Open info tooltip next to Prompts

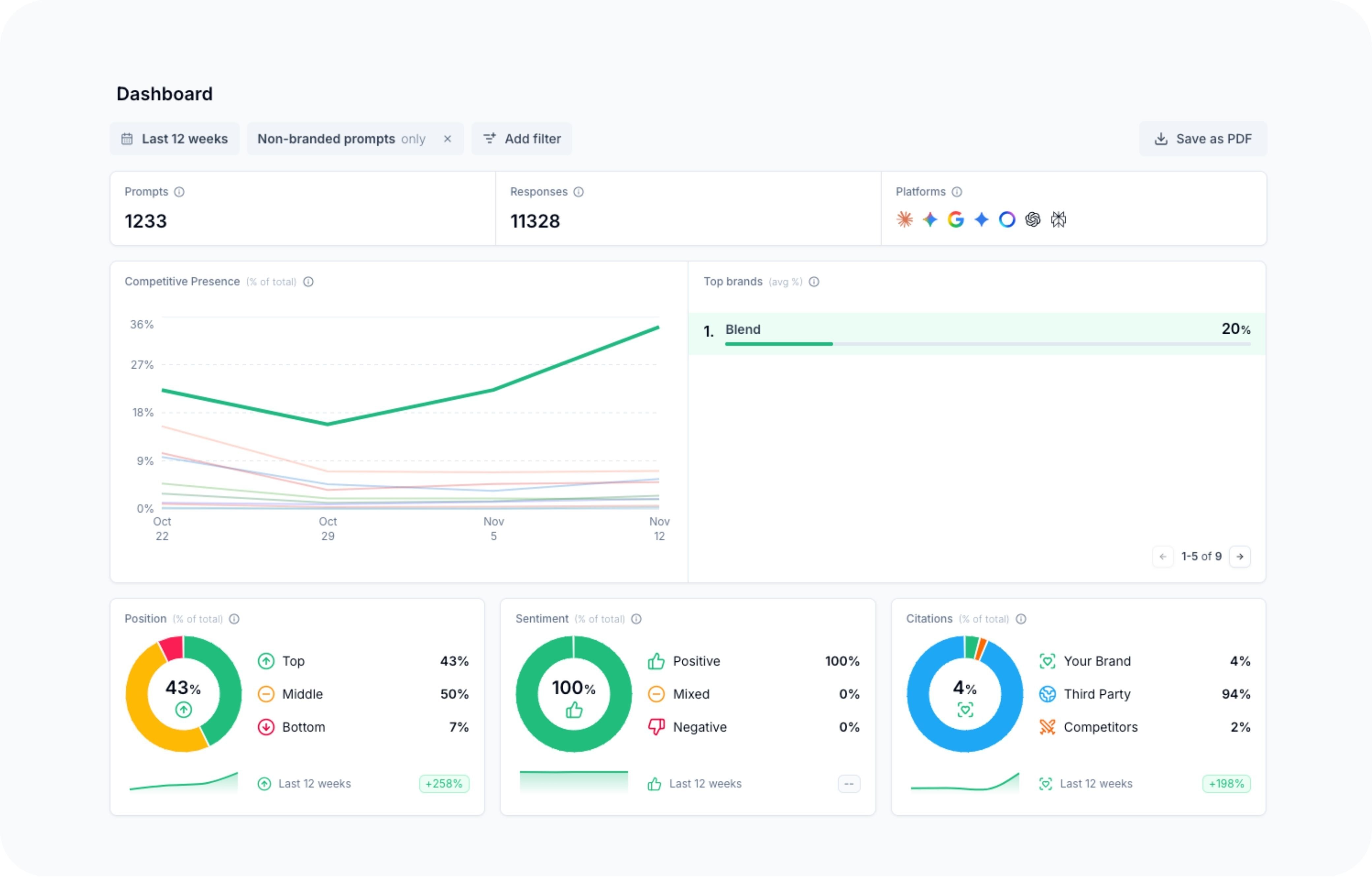pos(179,192)
